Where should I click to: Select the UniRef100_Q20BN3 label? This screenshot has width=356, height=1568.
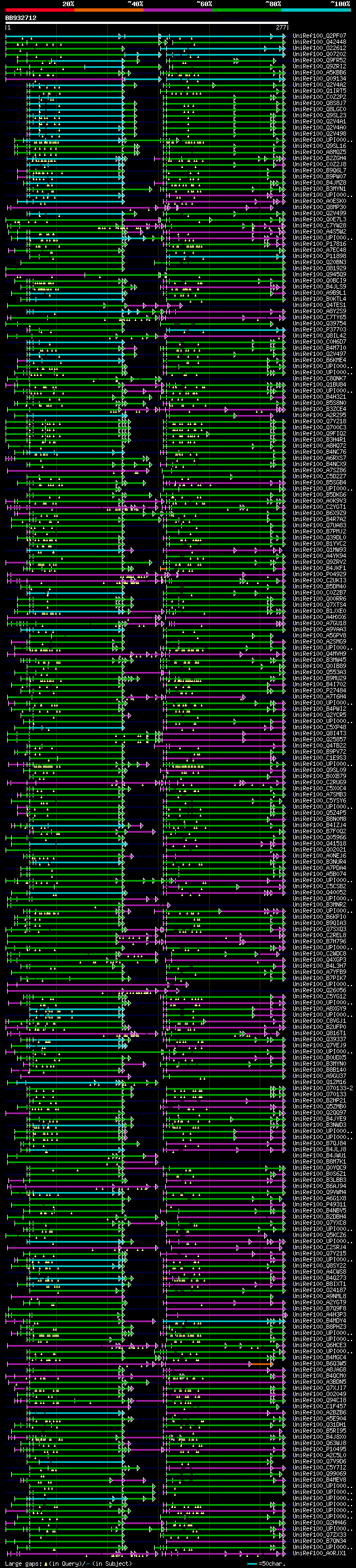pos(319,263)
